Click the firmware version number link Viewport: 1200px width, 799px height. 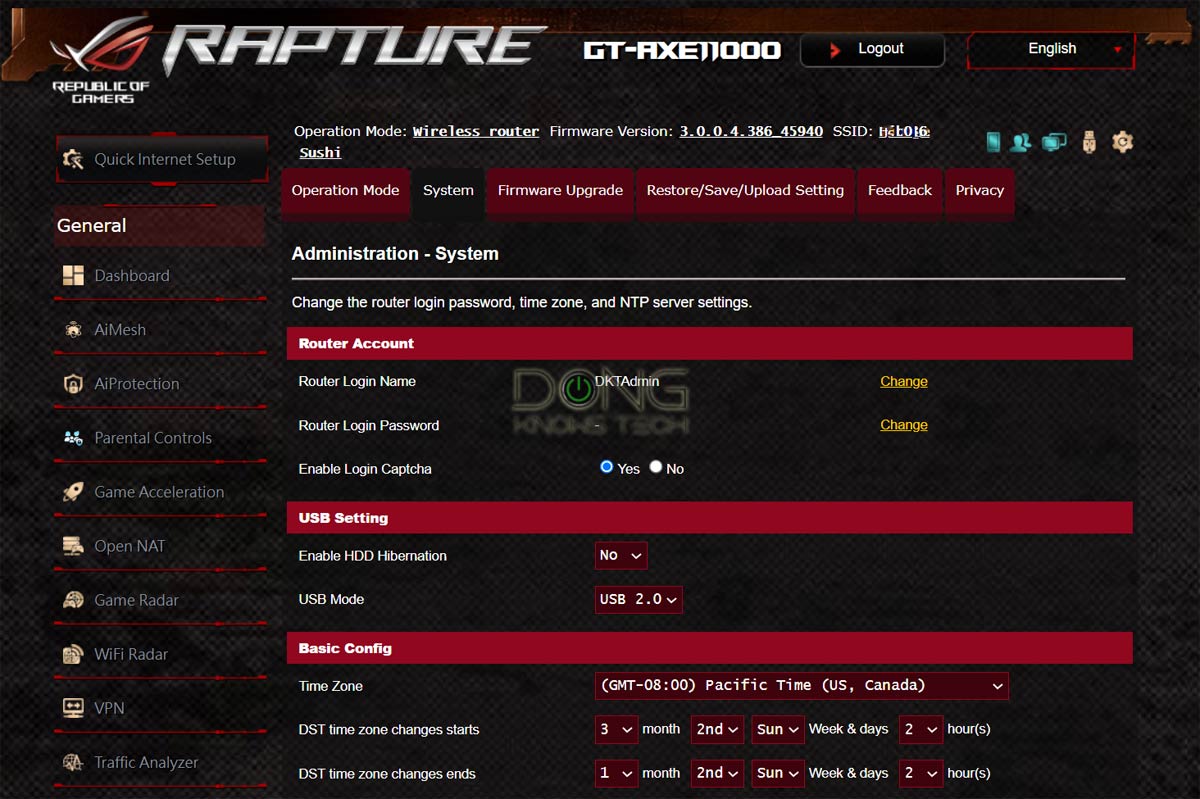click(x=751, y=131)
